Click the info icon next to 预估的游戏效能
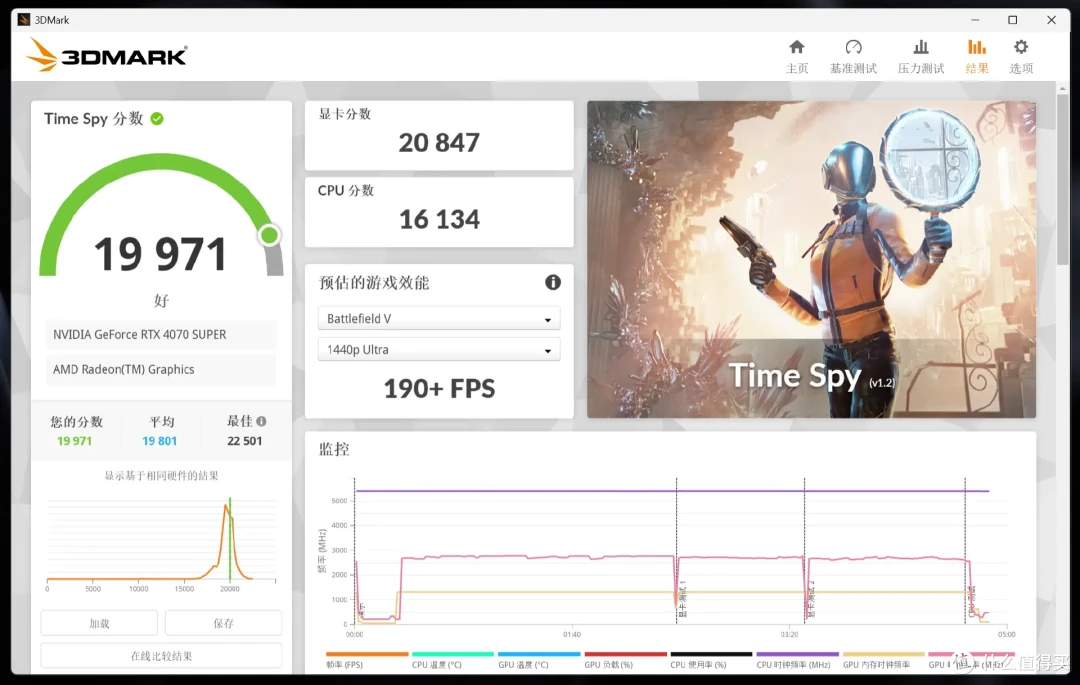The width and height of the screenshot is (1080, 685). pos(552,282)
